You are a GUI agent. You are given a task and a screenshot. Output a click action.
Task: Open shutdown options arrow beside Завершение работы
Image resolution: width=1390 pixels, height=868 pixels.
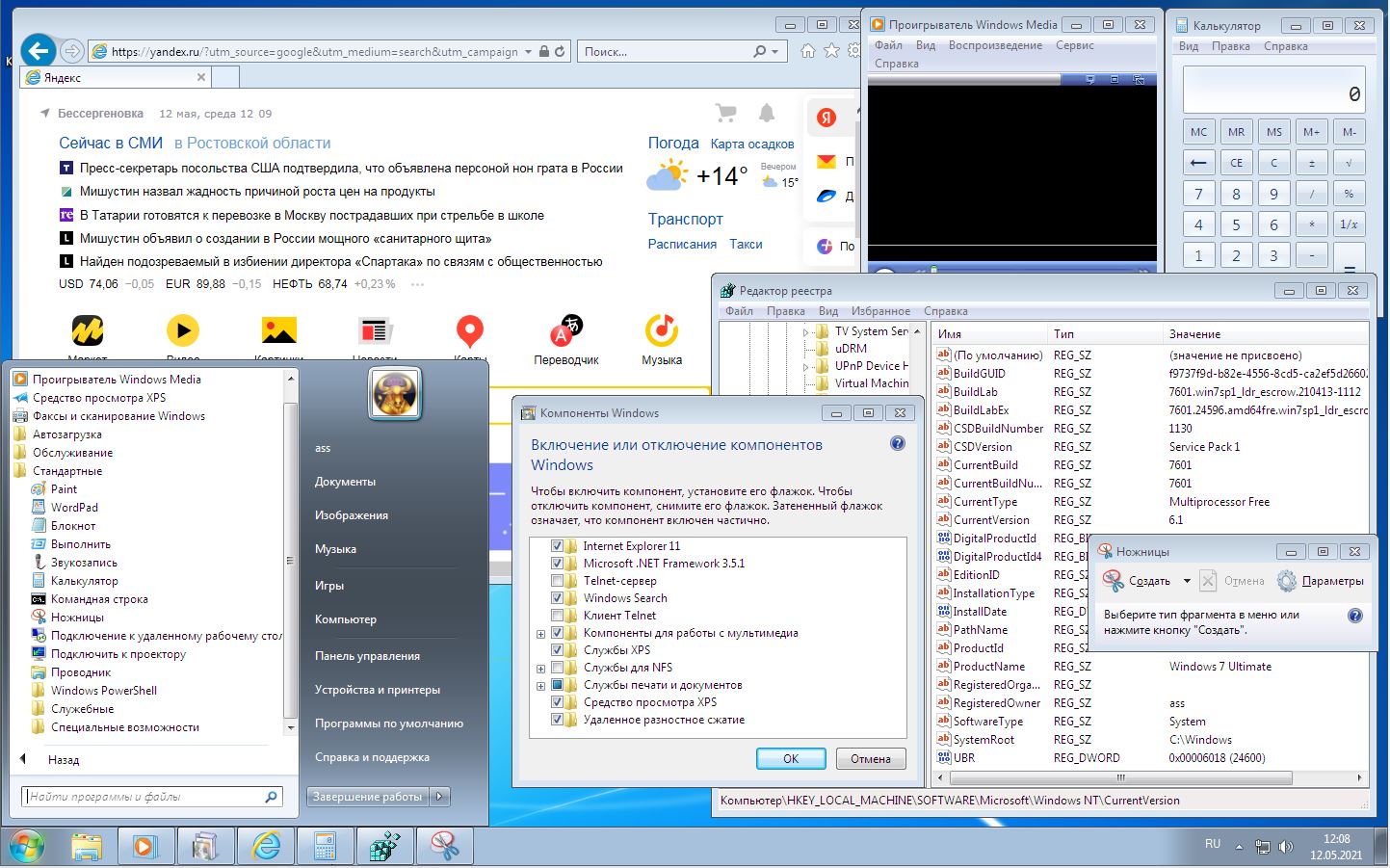(440, 797)
